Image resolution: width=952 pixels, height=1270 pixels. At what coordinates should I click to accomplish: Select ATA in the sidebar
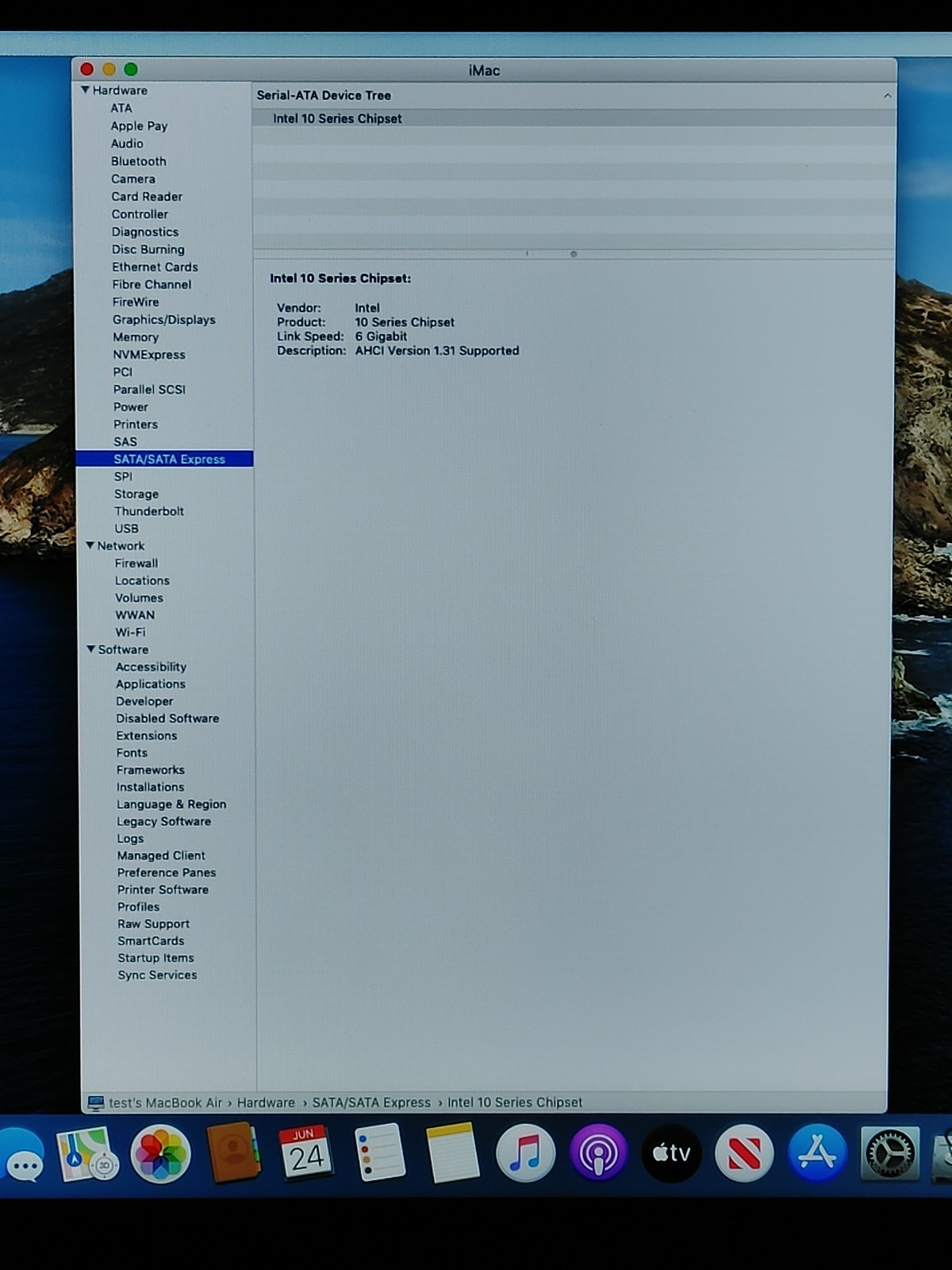(x=121, y=108)
